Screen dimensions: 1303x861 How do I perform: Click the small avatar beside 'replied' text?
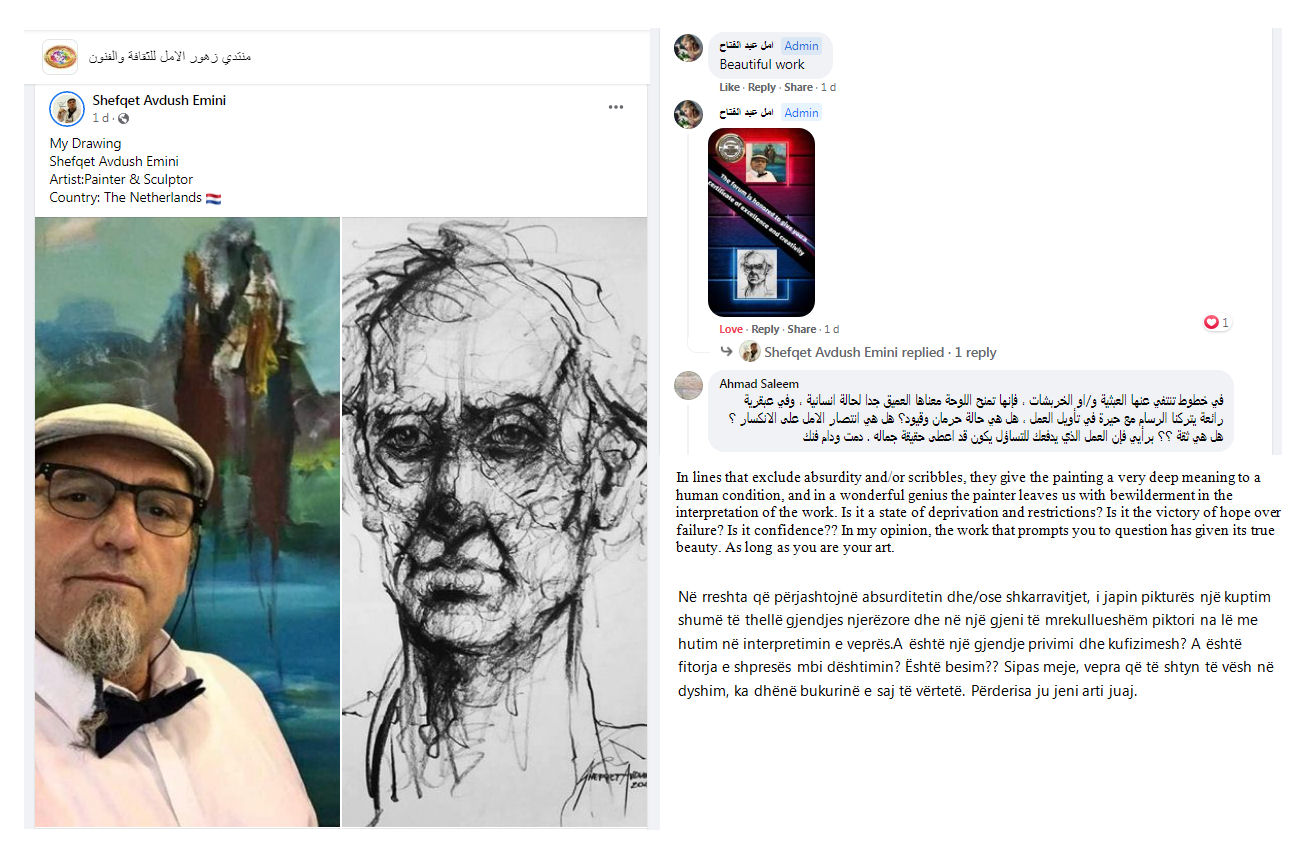[x=749, y=351]
